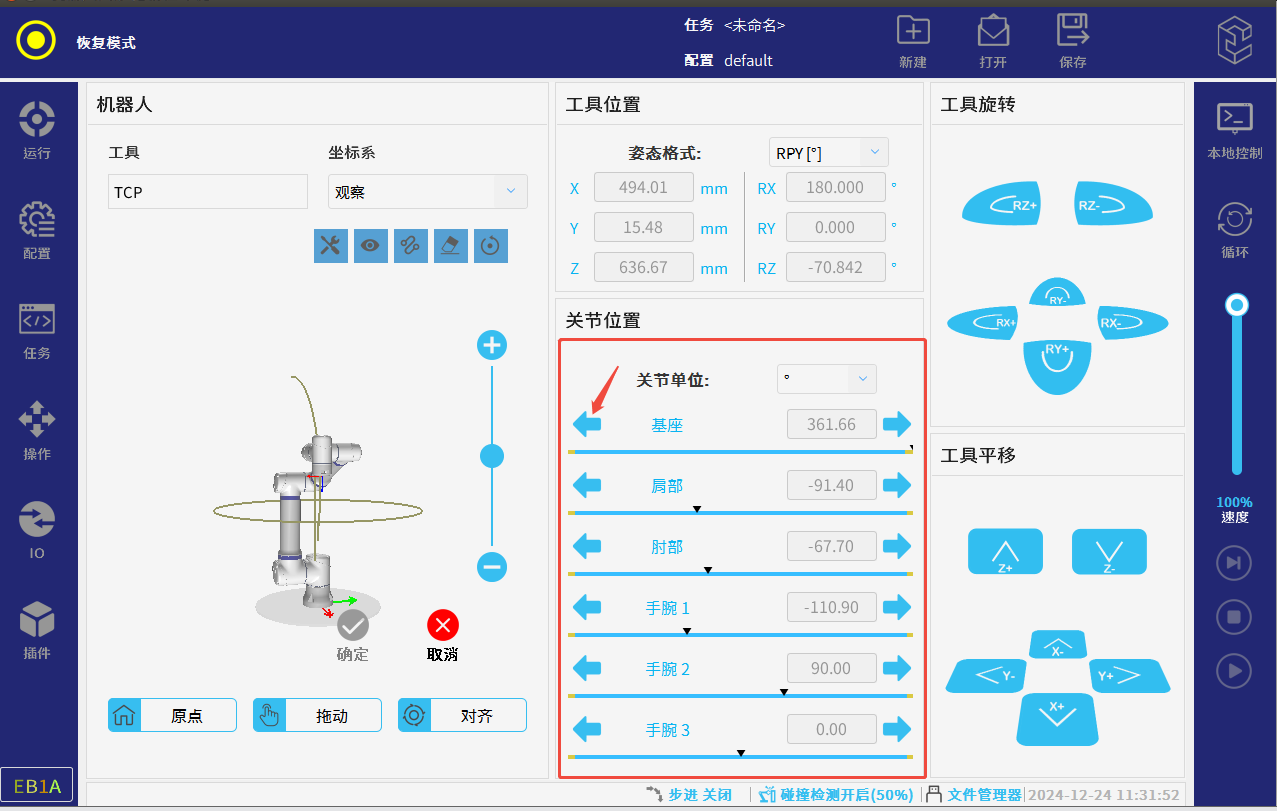The image size is (1277, 811).
Task: Click the wrench and screwdriver tool icon
Action: [330, 246]
